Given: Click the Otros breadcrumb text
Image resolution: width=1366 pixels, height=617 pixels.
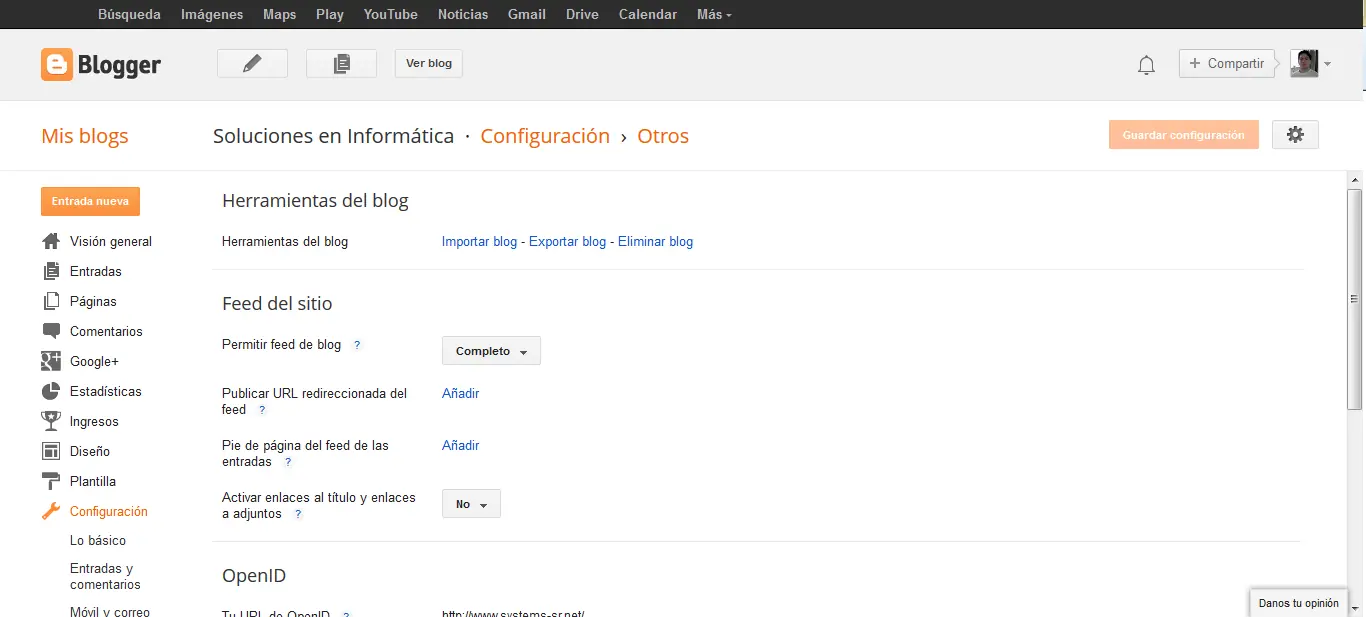Looking at the screenshot, I should [x=663, y=136].
